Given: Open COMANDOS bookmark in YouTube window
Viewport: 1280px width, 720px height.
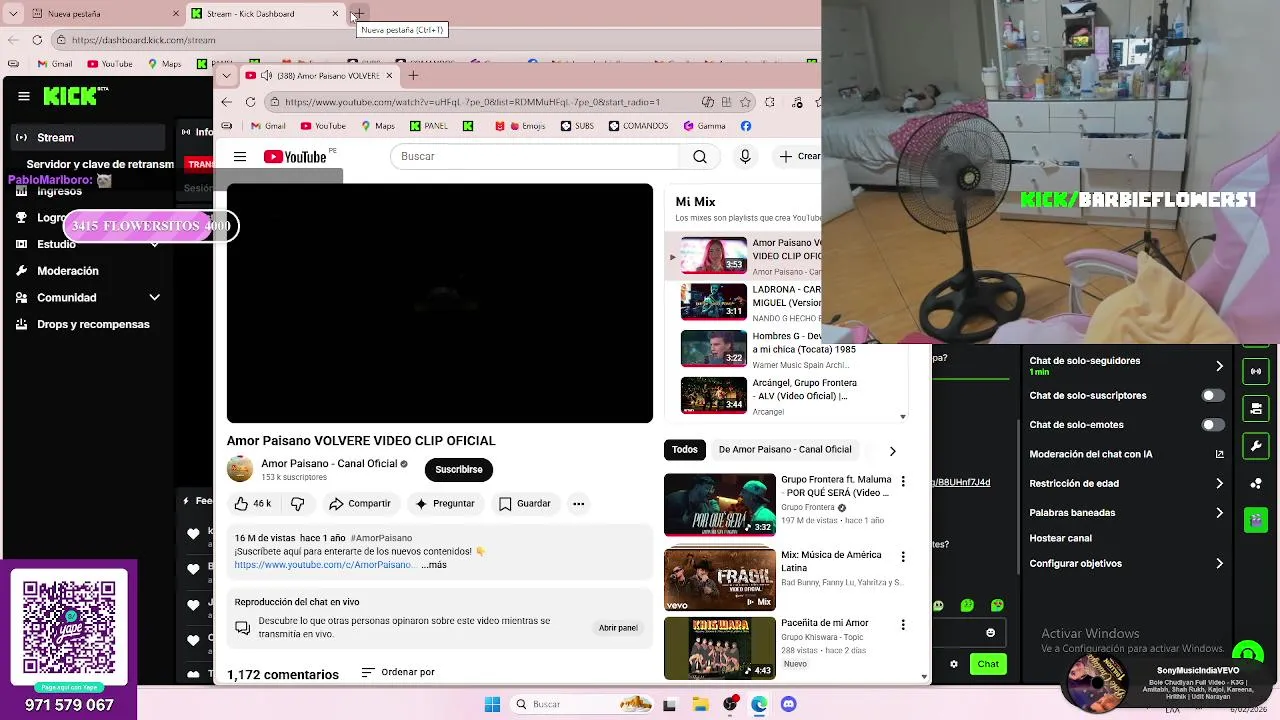Looking at the screenshot, I should [x=637, y=126].
